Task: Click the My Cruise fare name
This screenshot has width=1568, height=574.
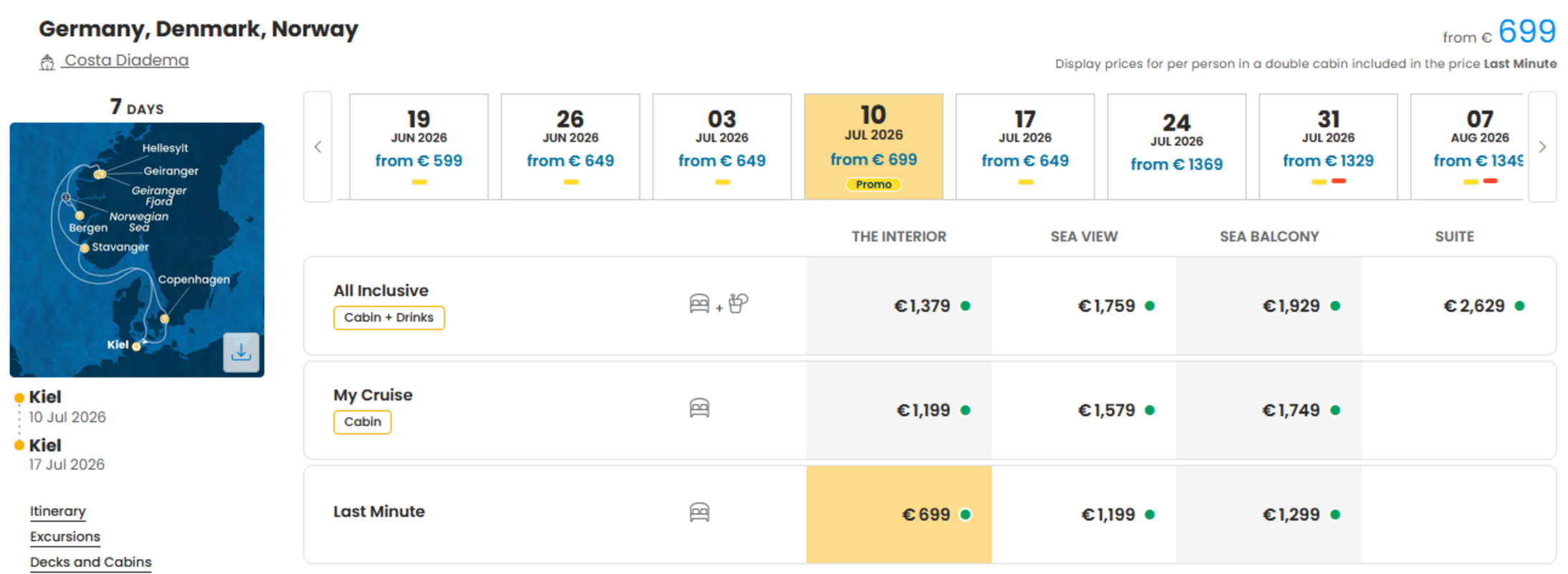Action: (373, 395)
